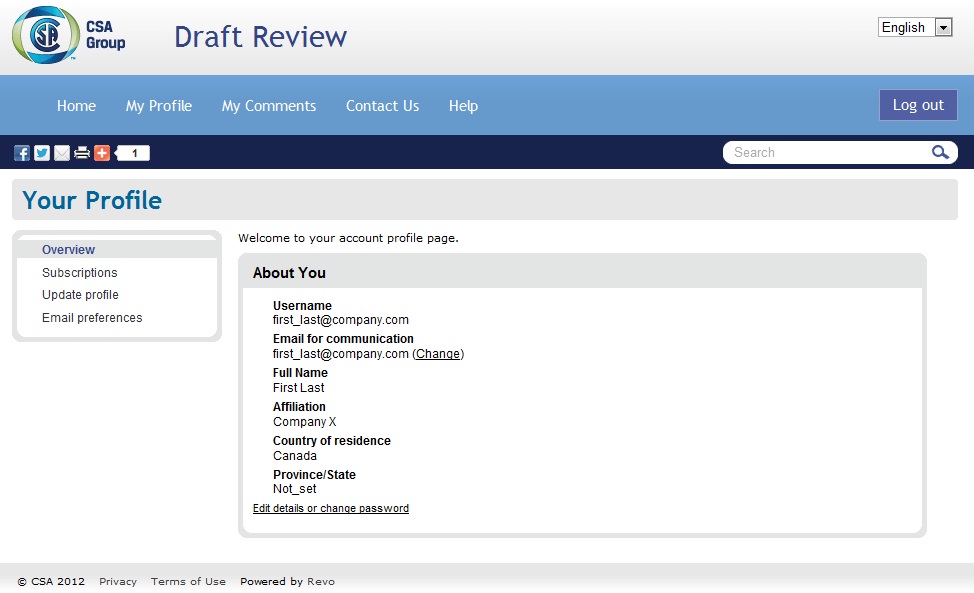Click the Affiliation value Company X
This screenshot has width=974, height=593.
pyautogui.click(x=304, y=422)
